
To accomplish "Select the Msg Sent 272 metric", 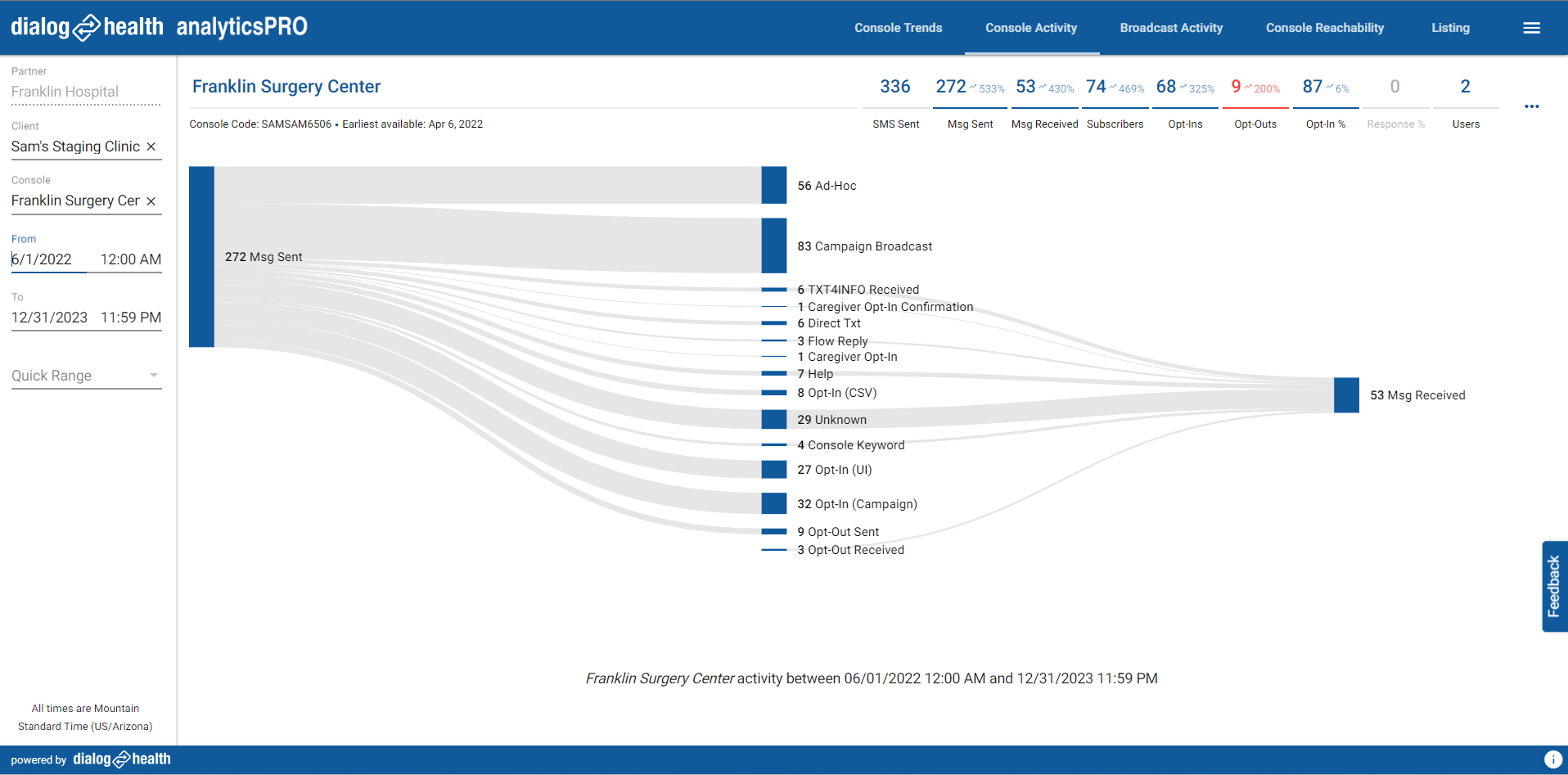I will coord(970,103).
